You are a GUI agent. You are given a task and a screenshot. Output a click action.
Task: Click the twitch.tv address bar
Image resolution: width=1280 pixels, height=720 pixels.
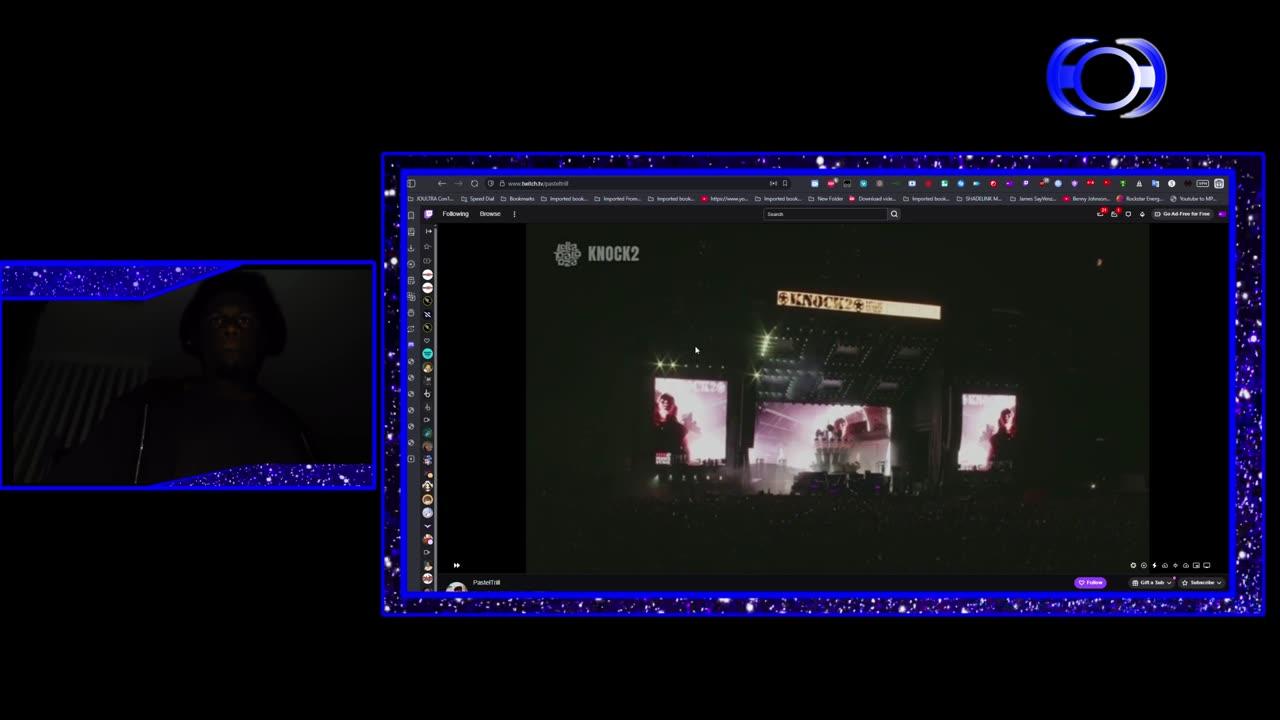(635, 183)
